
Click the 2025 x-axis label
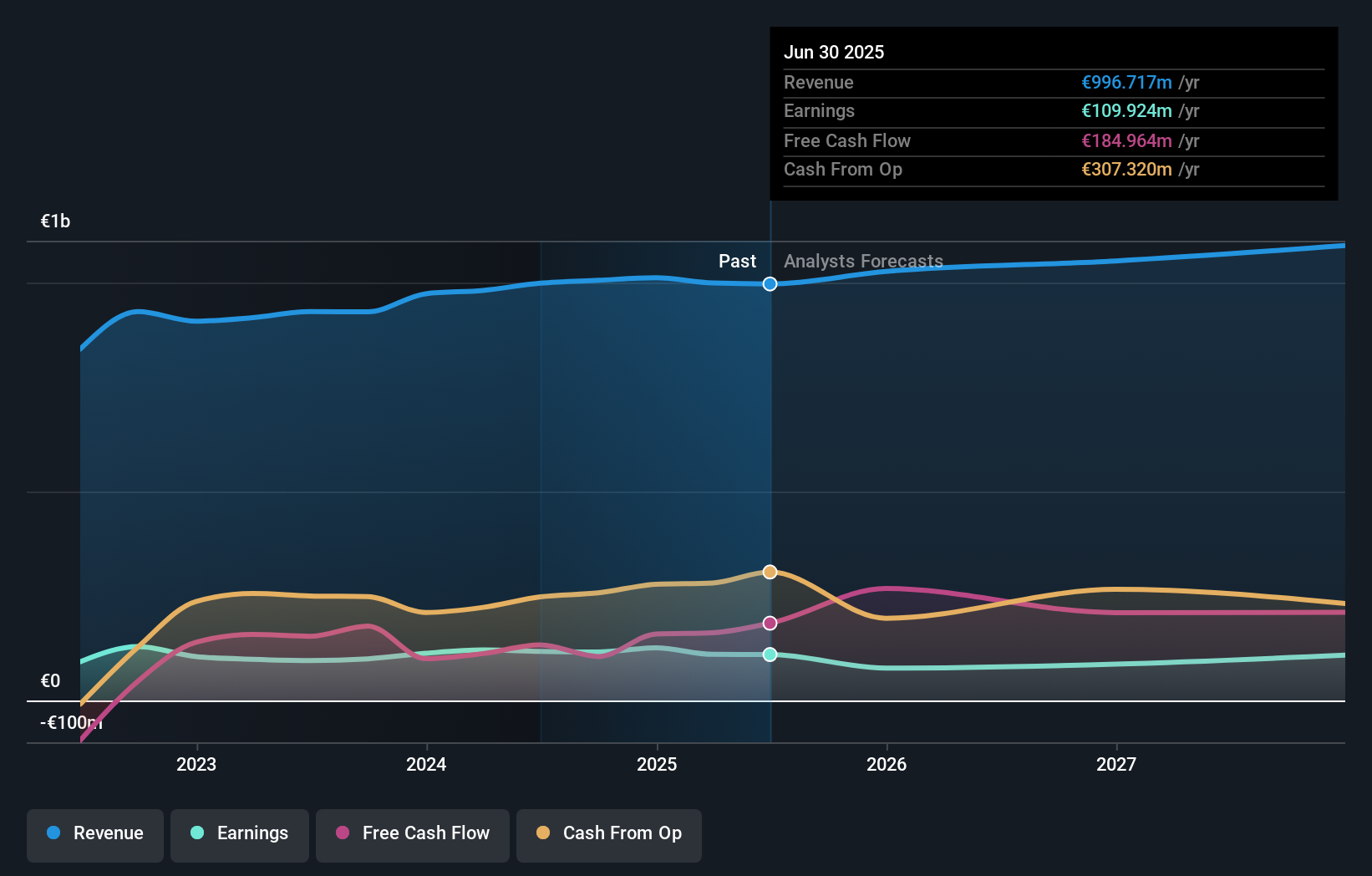(x=657, y=764)
